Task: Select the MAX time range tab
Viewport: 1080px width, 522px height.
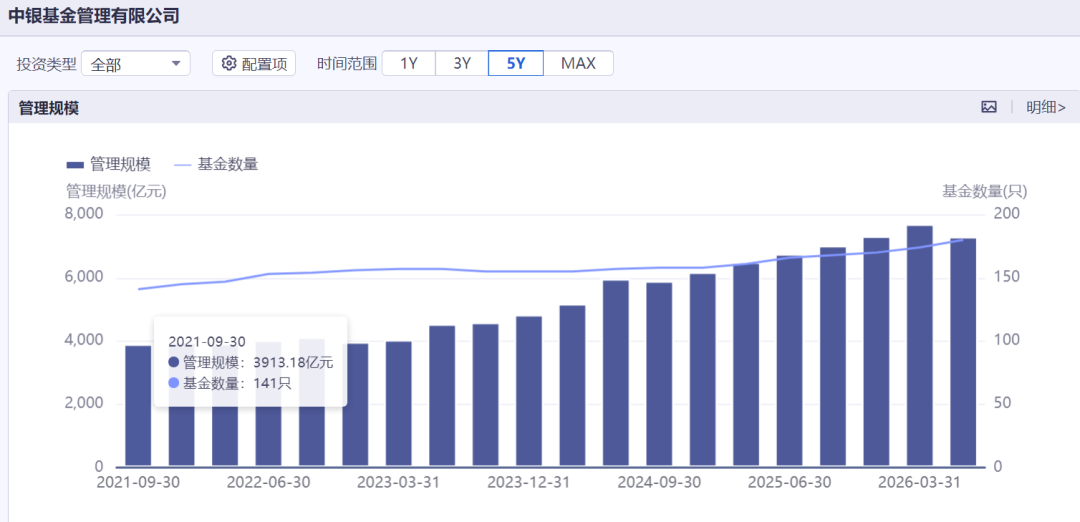Action: pos(578,63)
